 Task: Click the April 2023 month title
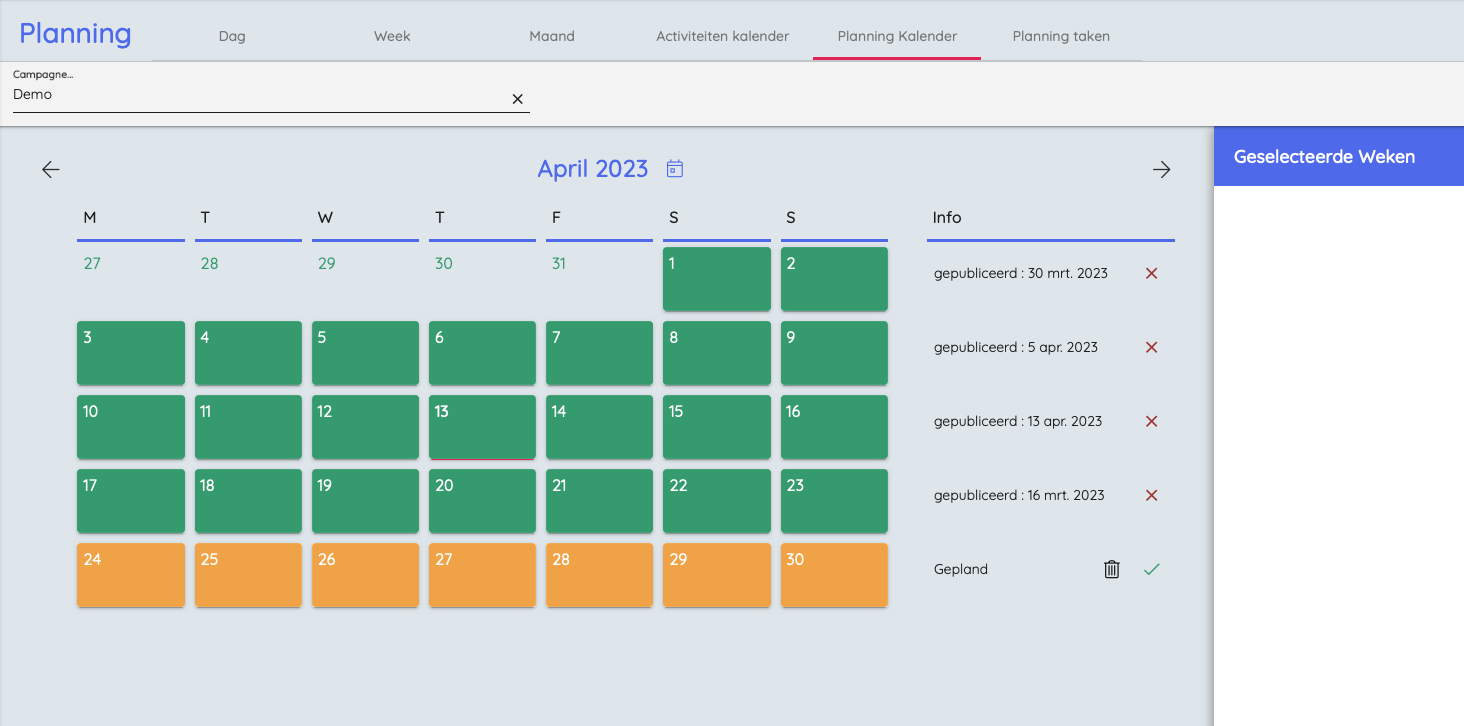click(592, 169)
